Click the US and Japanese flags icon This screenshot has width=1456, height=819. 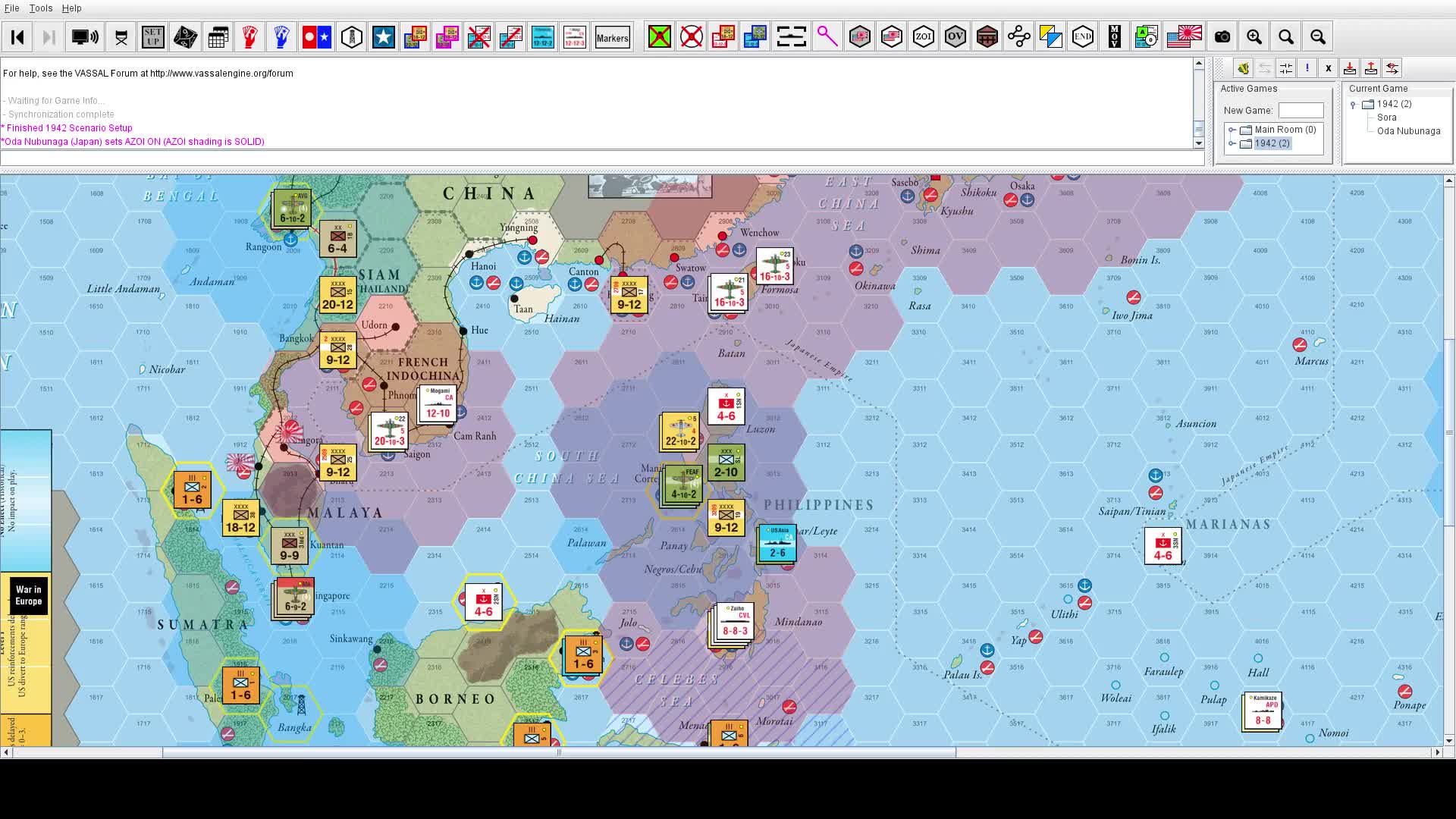coord(1185,37)
